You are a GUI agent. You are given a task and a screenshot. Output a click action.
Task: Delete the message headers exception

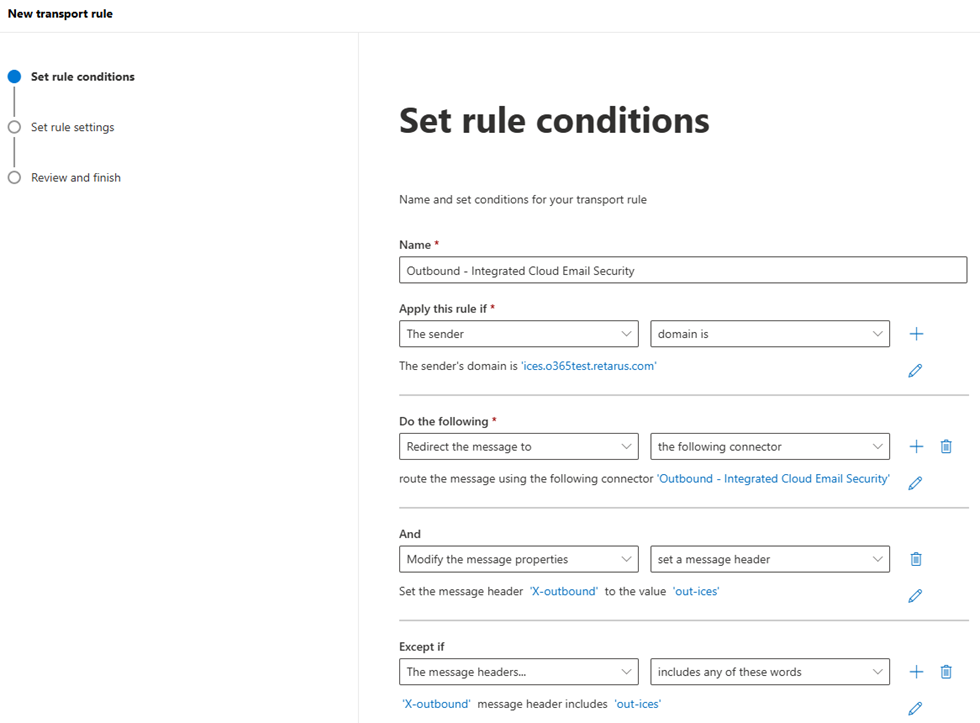946,672
